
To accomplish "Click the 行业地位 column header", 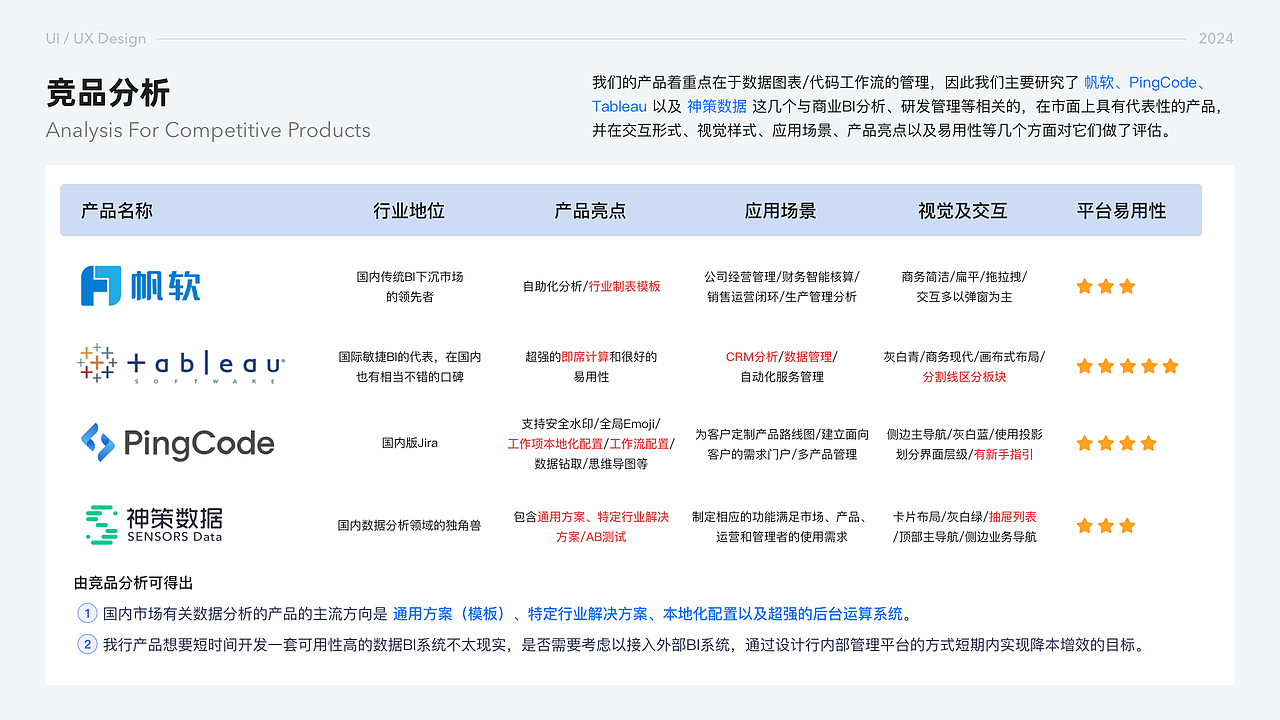I will point(409,211).
